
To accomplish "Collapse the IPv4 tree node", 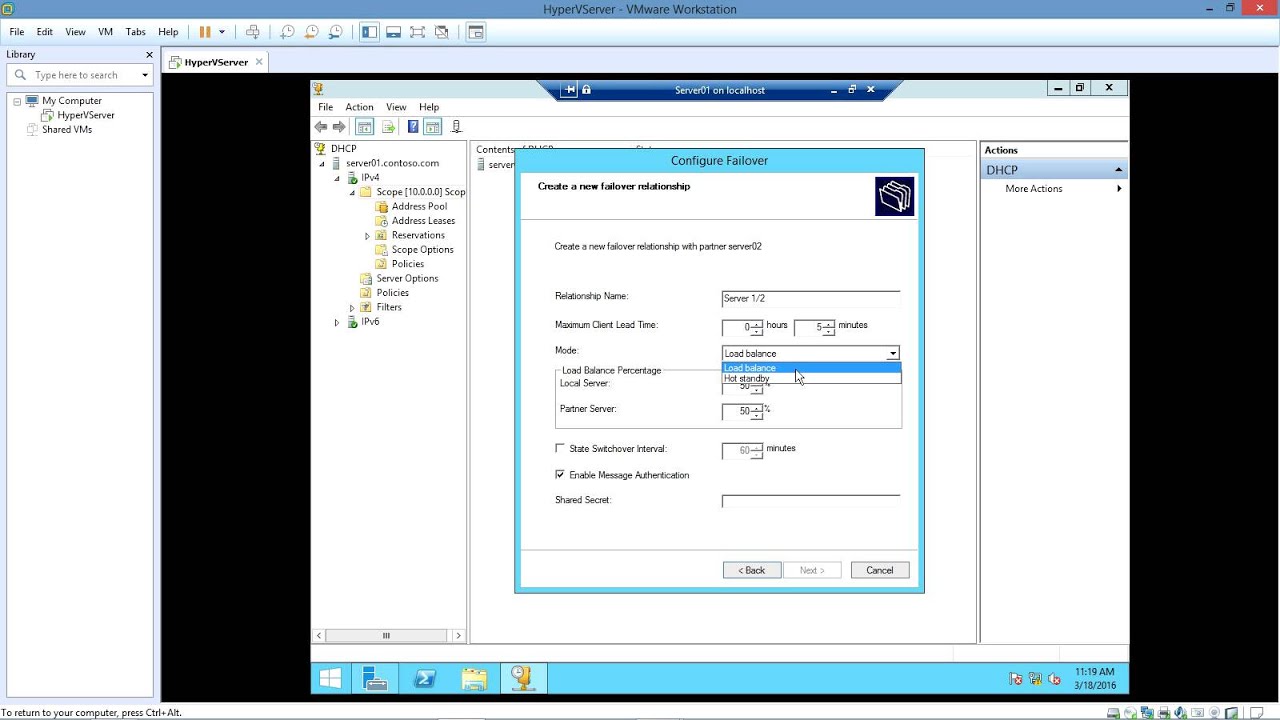I will [338, 178].
